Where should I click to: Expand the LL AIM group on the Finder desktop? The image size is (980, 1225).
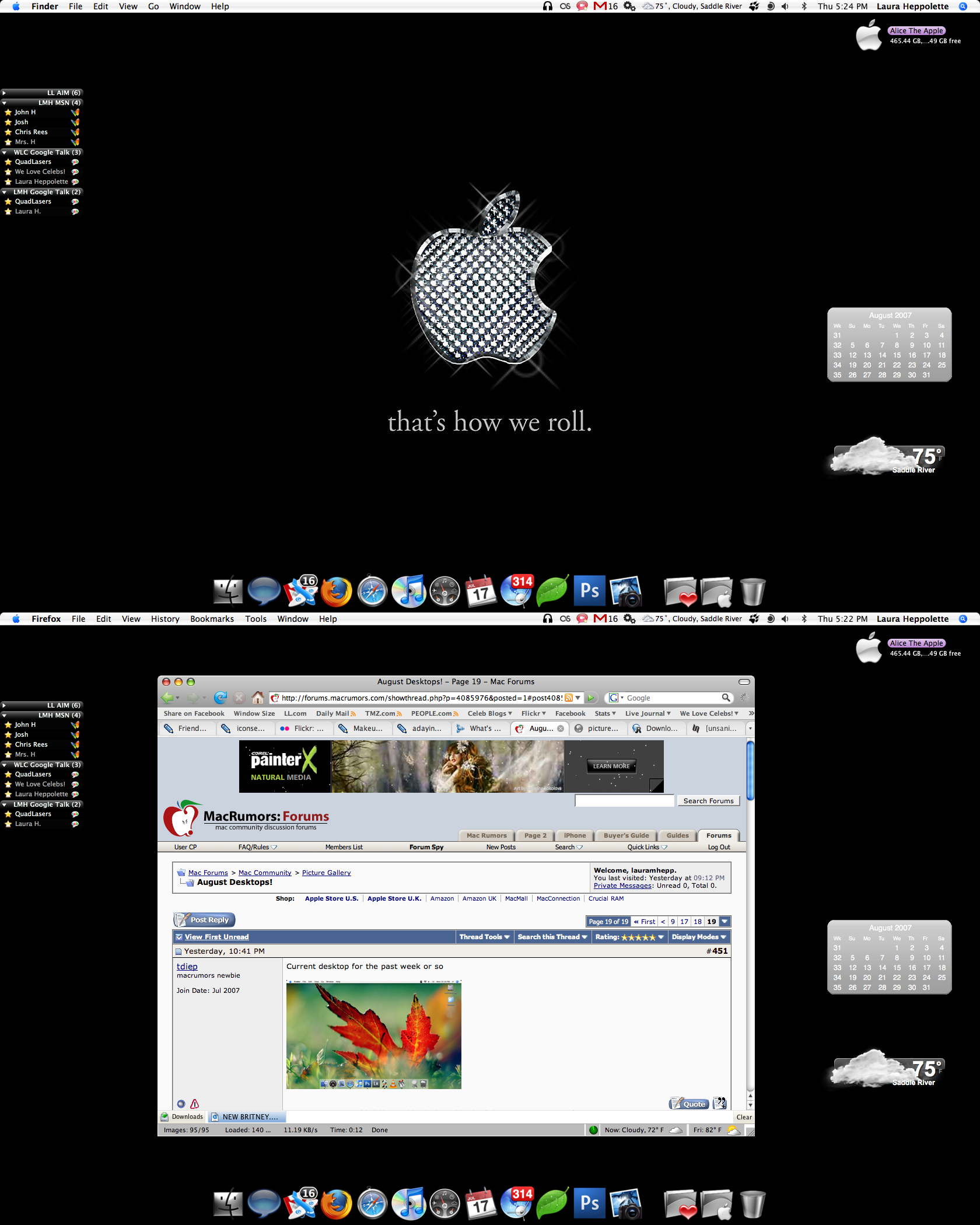4,92
